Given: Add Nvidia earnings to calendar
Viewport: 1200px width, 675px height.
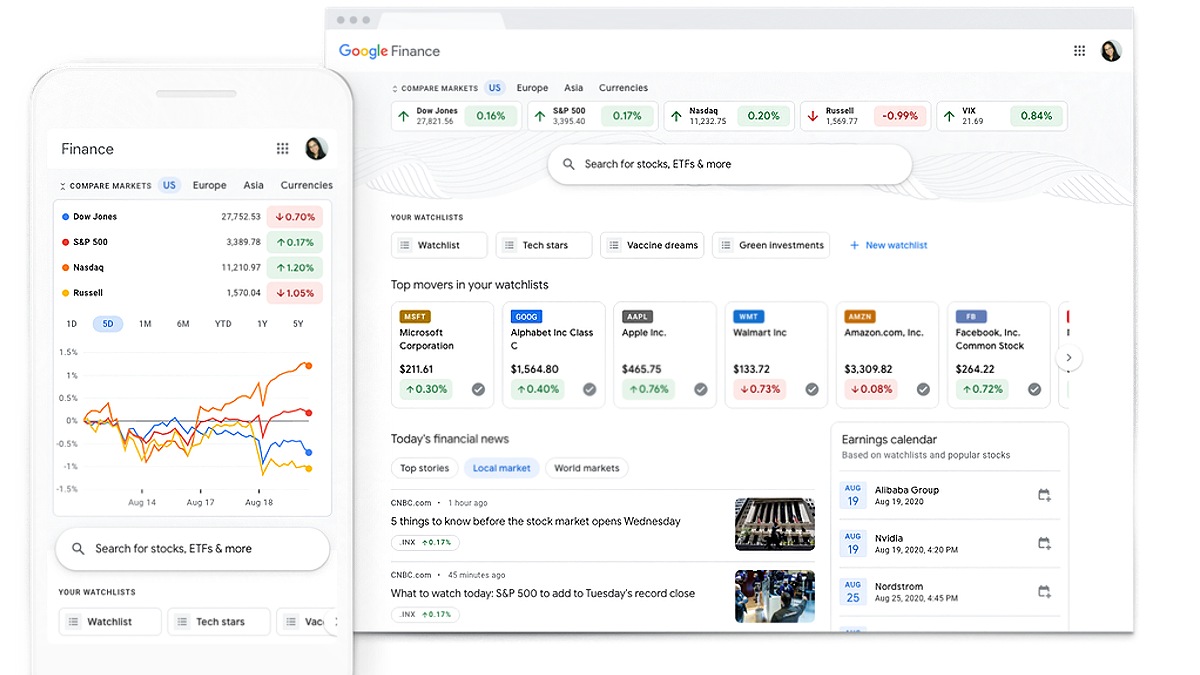Looking at the screenshot, I should click(x=1044, y=543).
